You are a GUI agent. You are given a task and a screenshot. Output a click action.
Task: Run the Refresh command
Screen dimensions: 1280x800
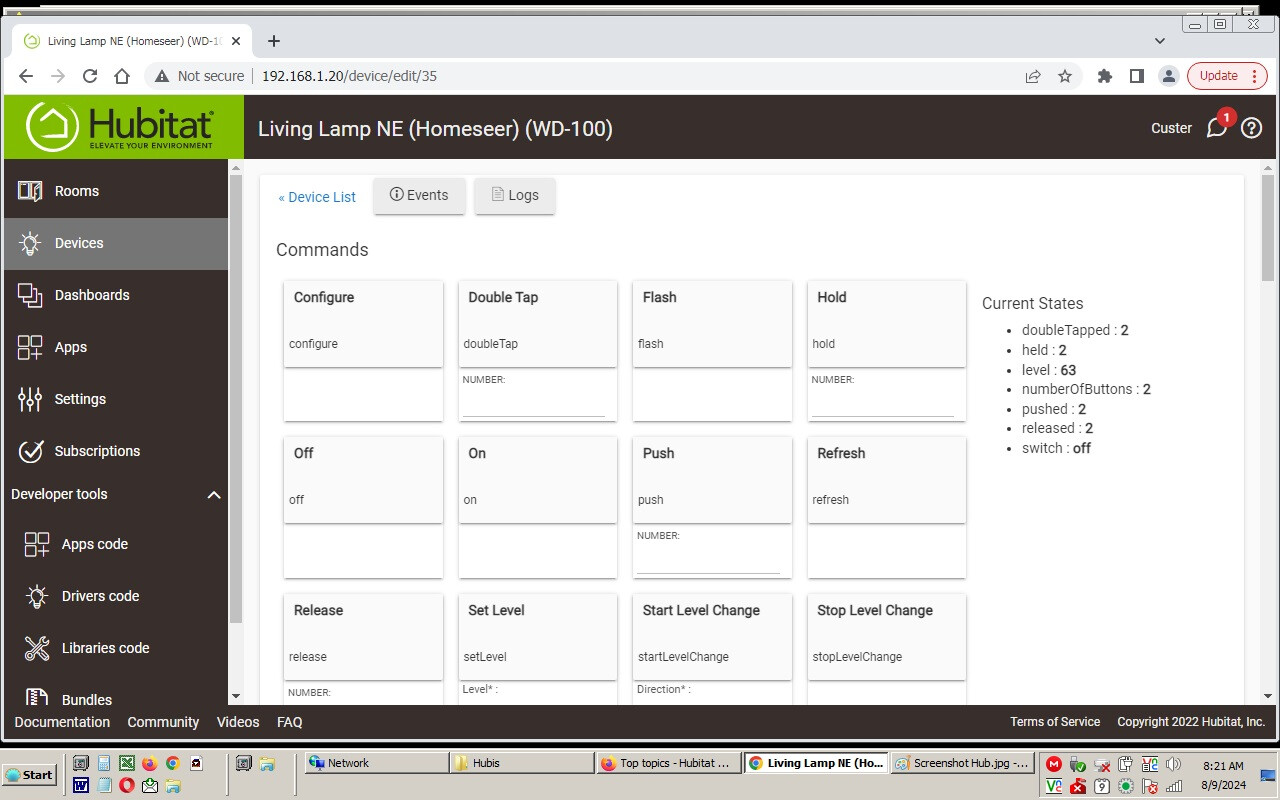[x=886, y=479]
